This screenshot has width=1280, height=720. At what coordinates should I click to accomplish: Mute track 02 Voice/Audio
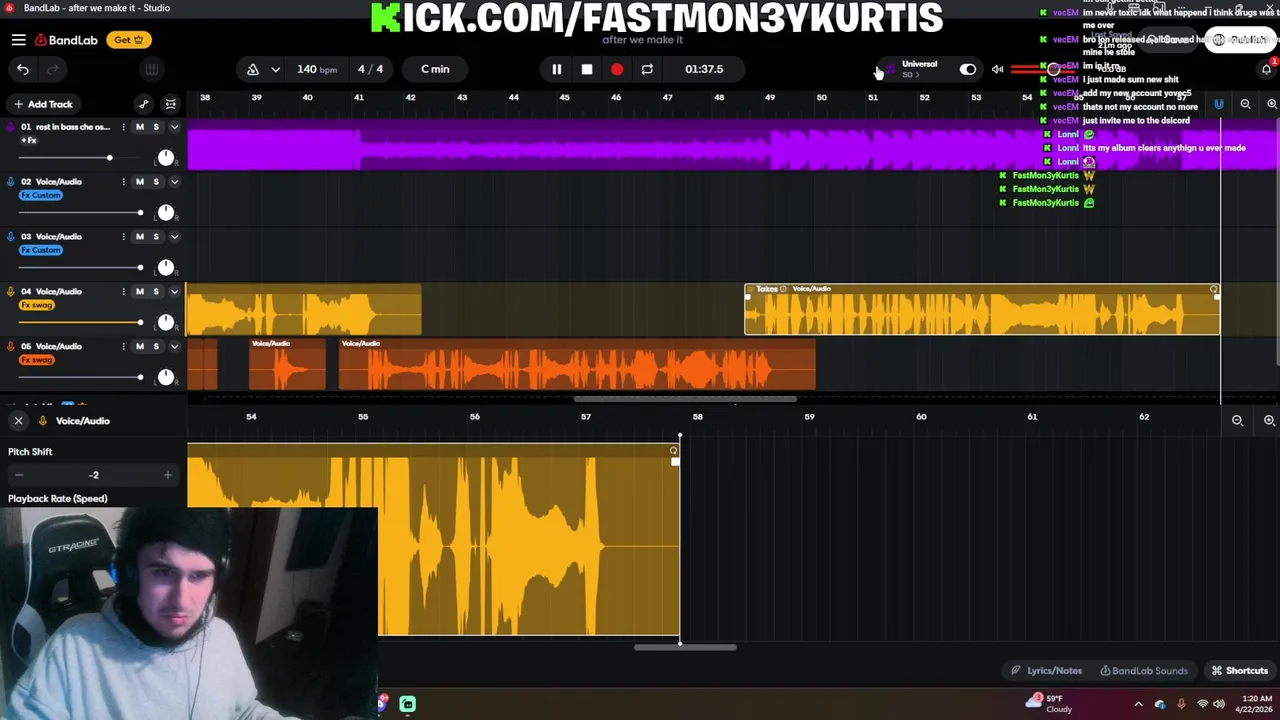coord(140,182)
